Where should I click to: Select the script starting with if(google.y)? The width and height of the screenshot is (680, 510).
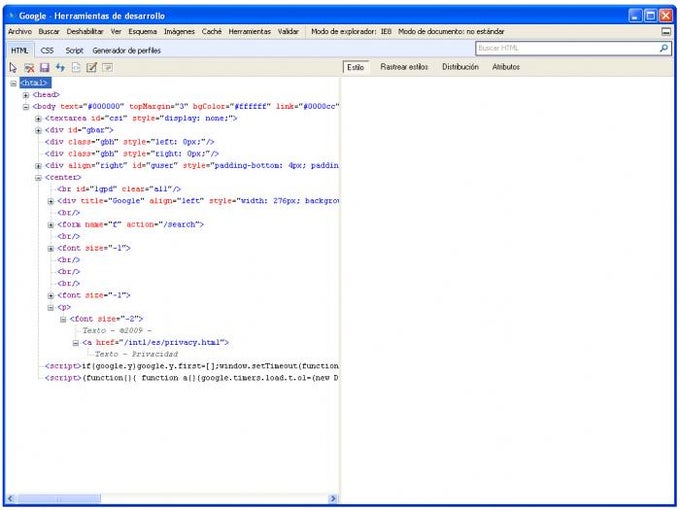click(x=192, y=366)
